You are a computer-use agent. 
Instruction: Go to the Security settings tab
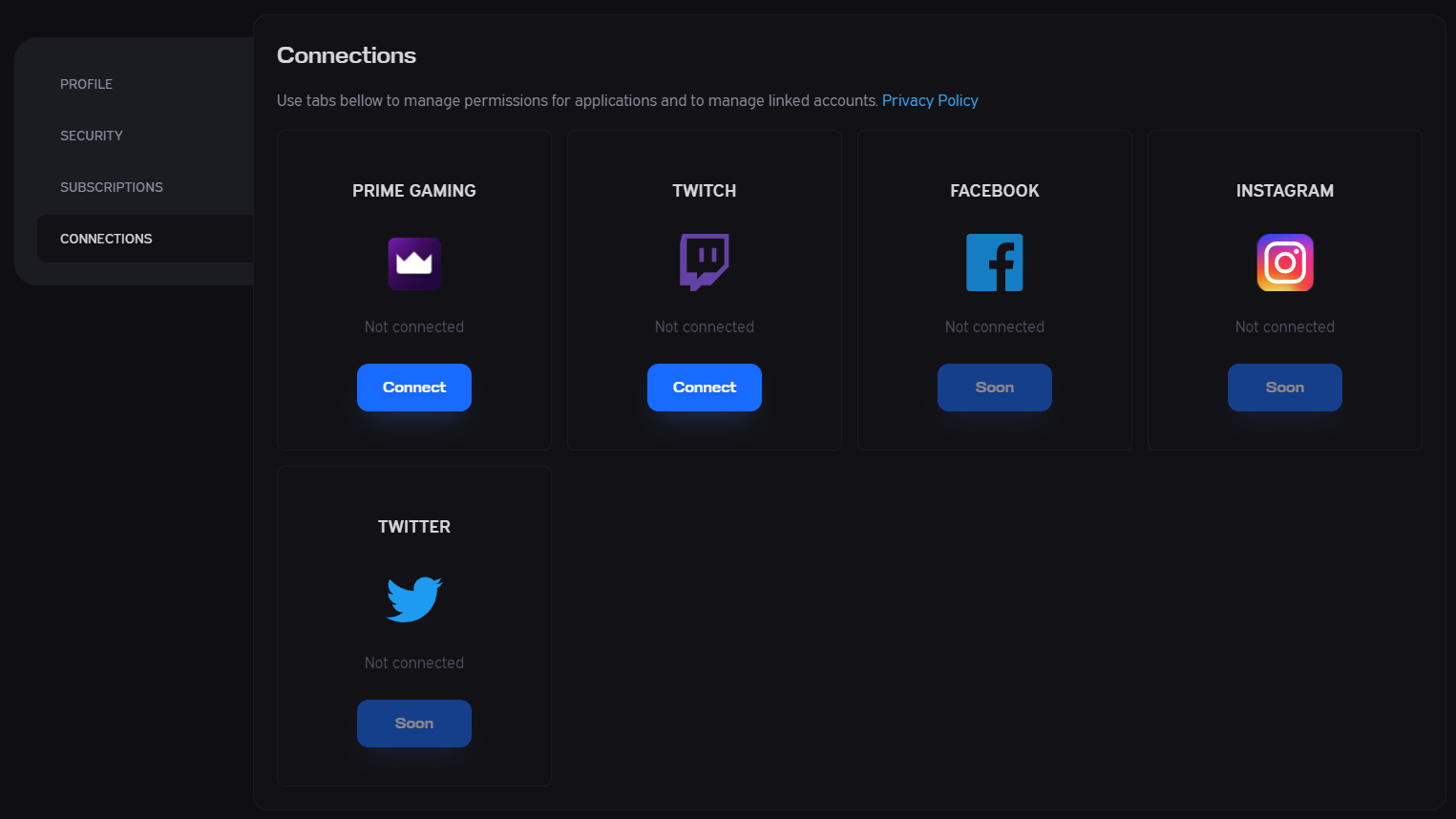[92, 136]
